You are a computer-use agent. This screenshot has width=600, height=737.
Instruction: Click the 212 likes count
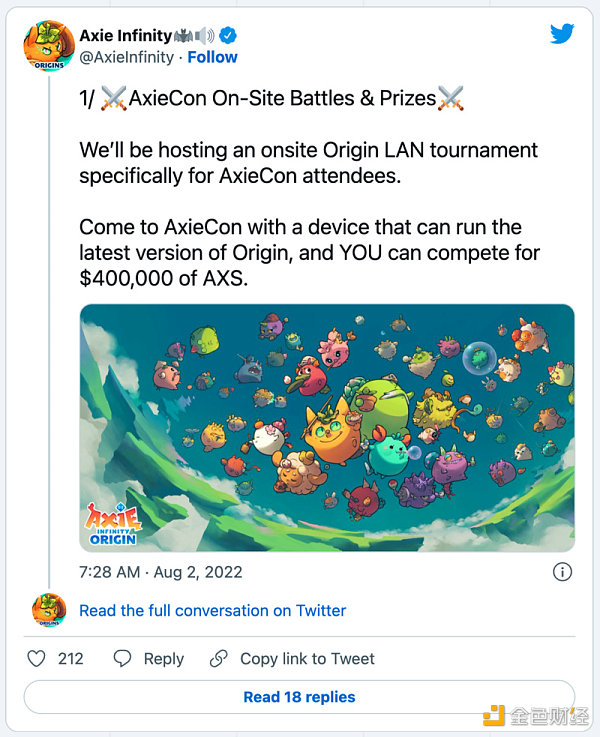pyautogui.click(x=70, y=659)
